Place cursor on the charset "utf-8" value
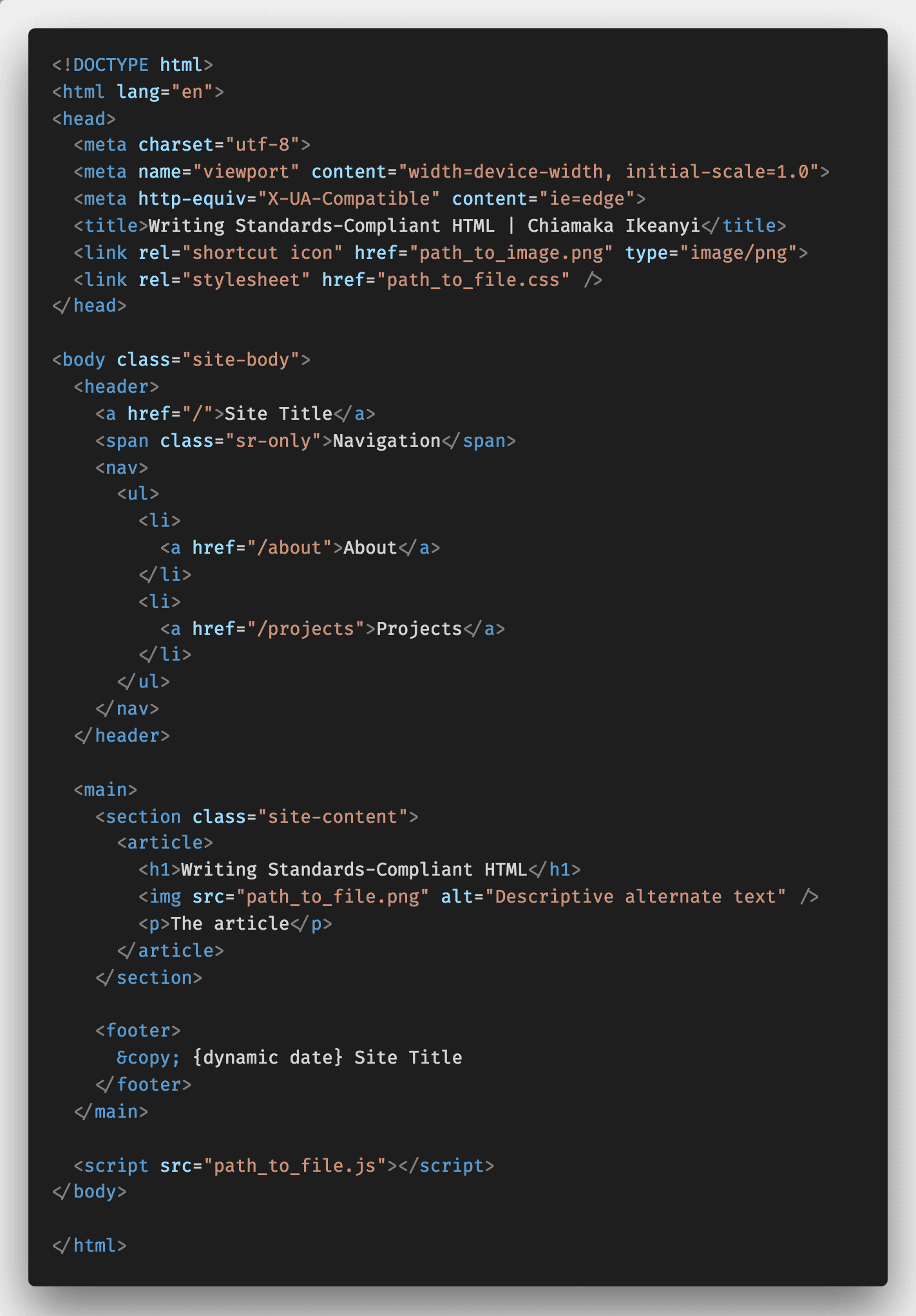 click(x=262, y=145)
